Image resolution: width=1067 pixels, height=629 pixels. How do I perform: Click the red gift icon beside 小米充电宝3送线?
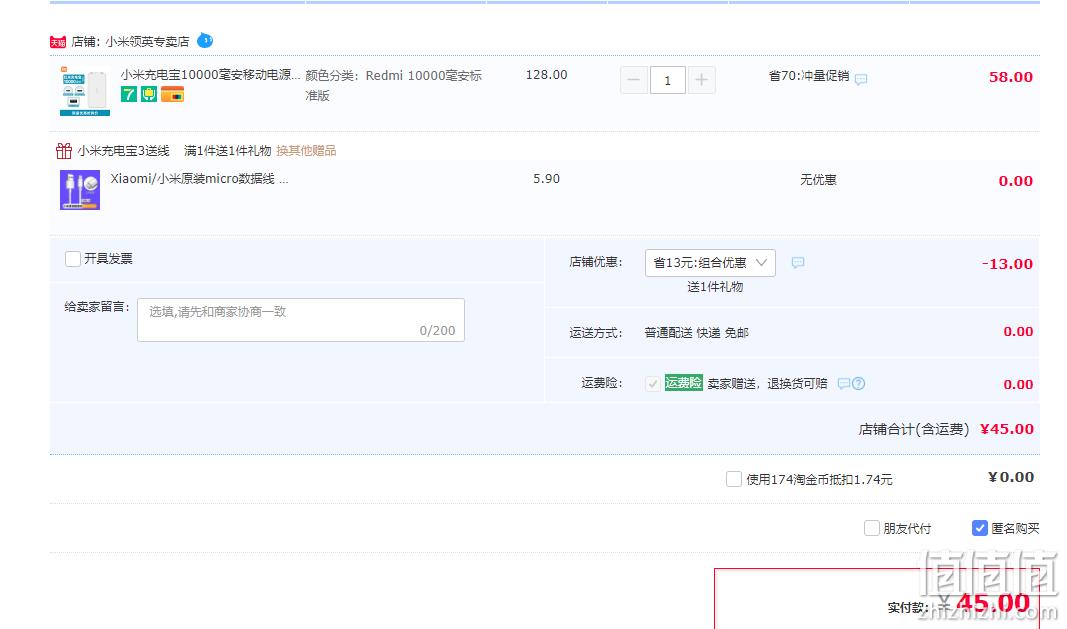[x=64, y=150]
